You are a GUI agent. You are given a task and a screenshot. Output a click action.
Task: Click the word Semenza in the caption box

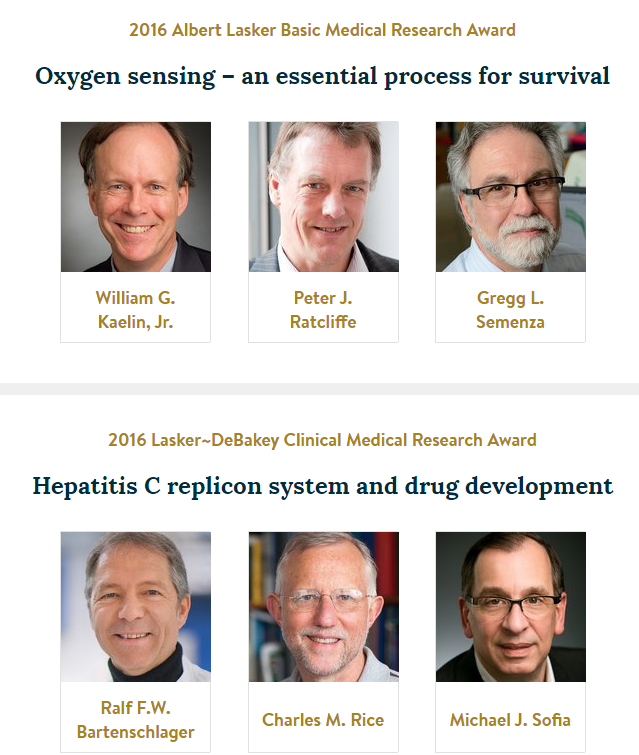click(x=510, y=322)
